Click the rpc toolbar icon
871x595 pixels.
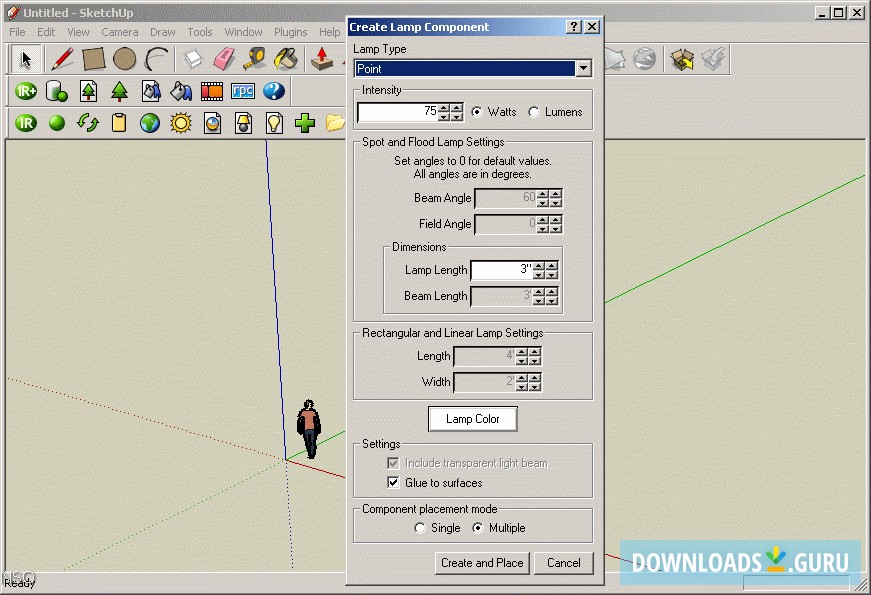[x=243, y=91]
